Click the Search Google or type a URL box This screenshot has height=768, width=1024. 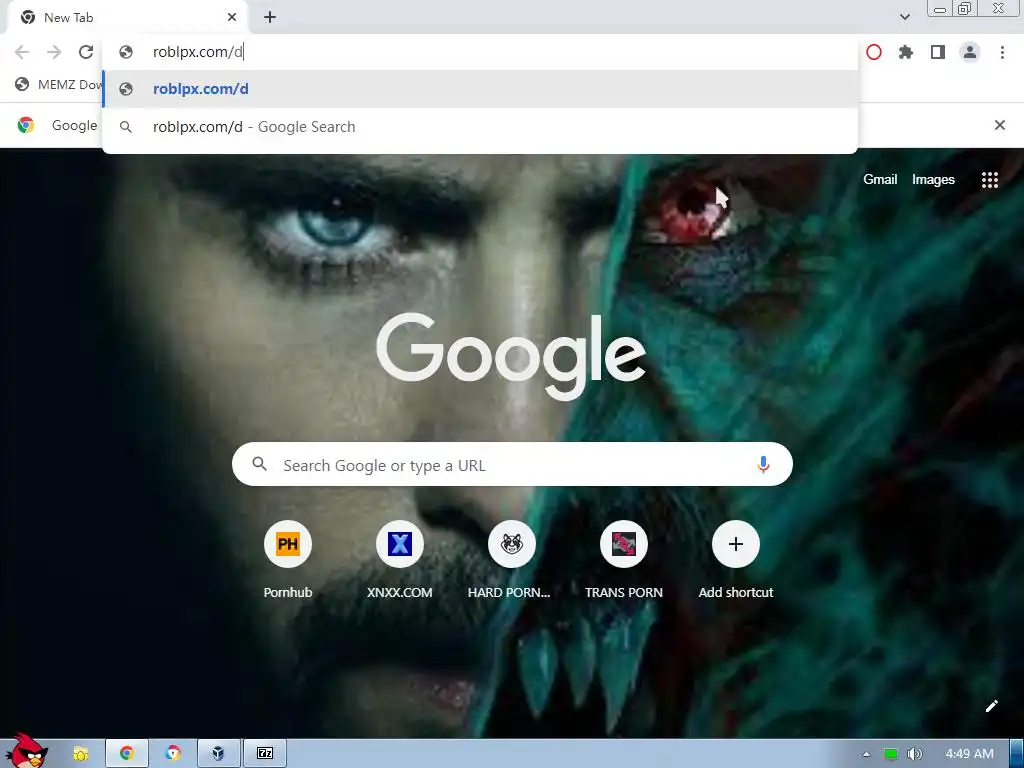pyautogui.click(x=512, y=464)
